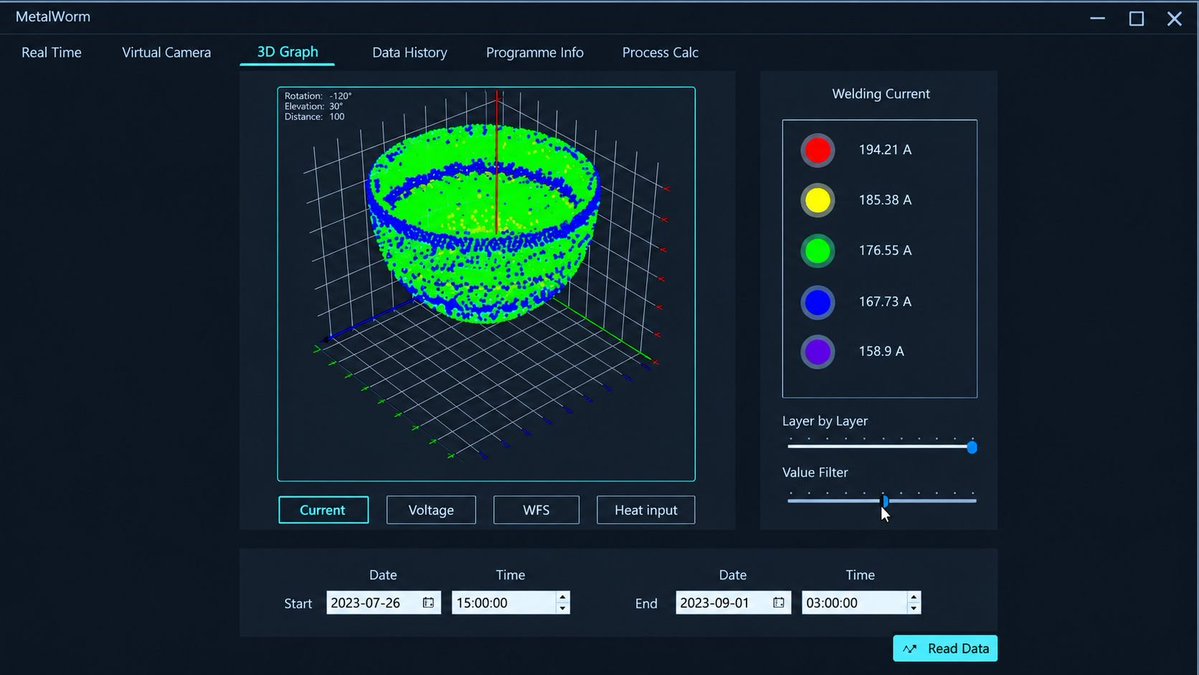The height and width of the screenshot is (675, 1199).
Task: Click the blue 167.73 A legend circle
Action: coord(817,302)
